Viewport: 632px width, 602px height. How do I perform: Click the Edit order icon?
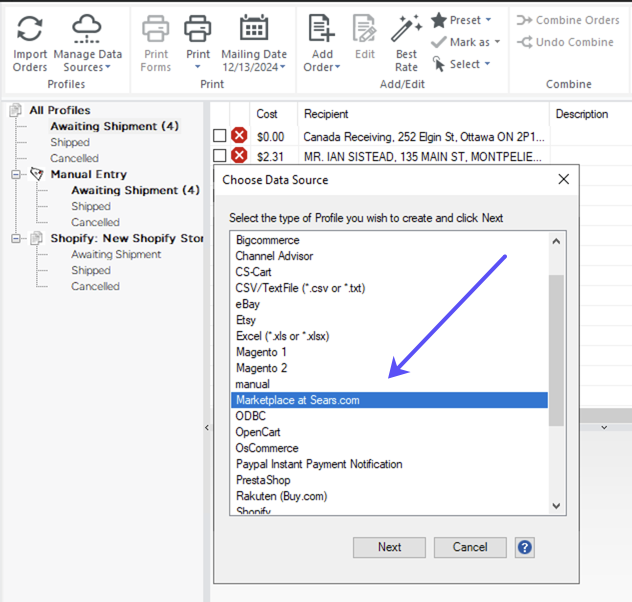click(x=365, y=28)
